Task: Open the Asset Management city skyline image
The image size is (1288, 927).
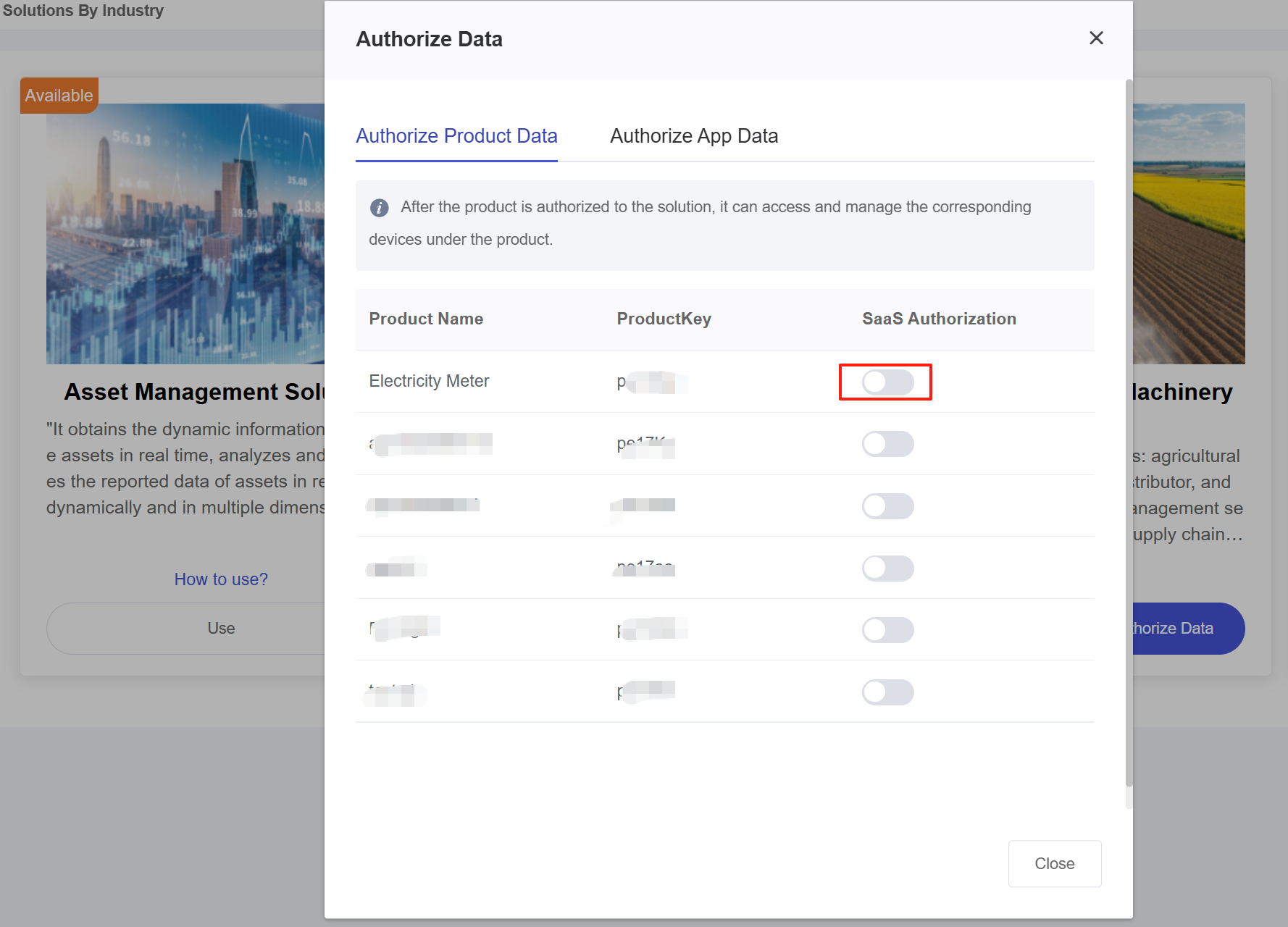Action: point(185,233)
